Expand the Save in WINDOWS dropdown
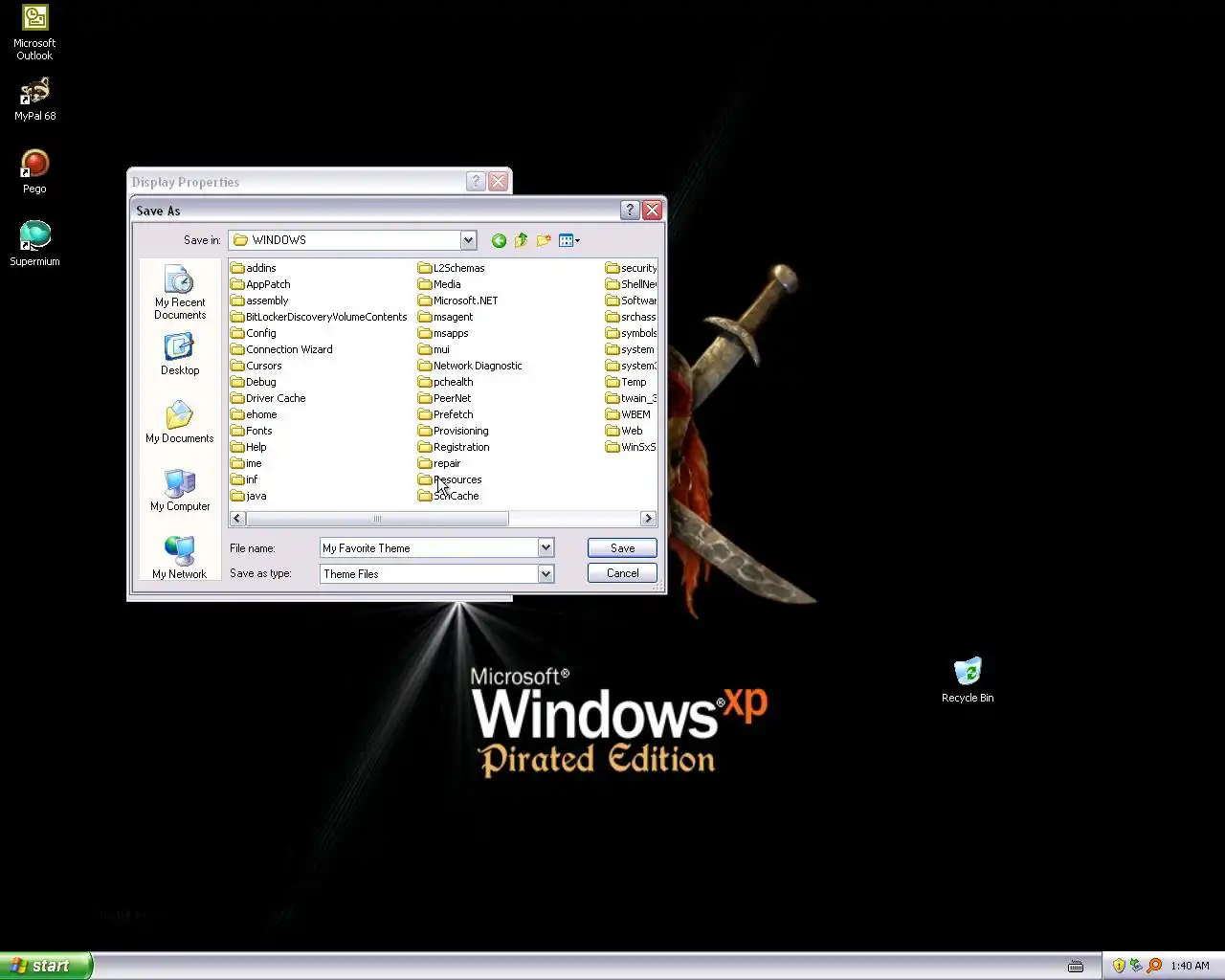Screen dimensions: 1225x980 (468, 240)
